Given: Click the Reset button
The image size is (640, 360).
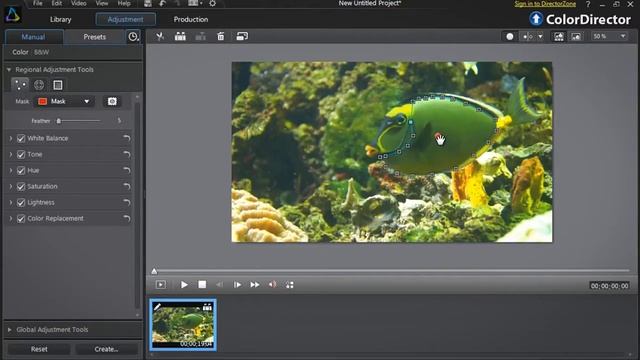Looking at the screenshot, I should pyautogui.click(x=39, y=349).
